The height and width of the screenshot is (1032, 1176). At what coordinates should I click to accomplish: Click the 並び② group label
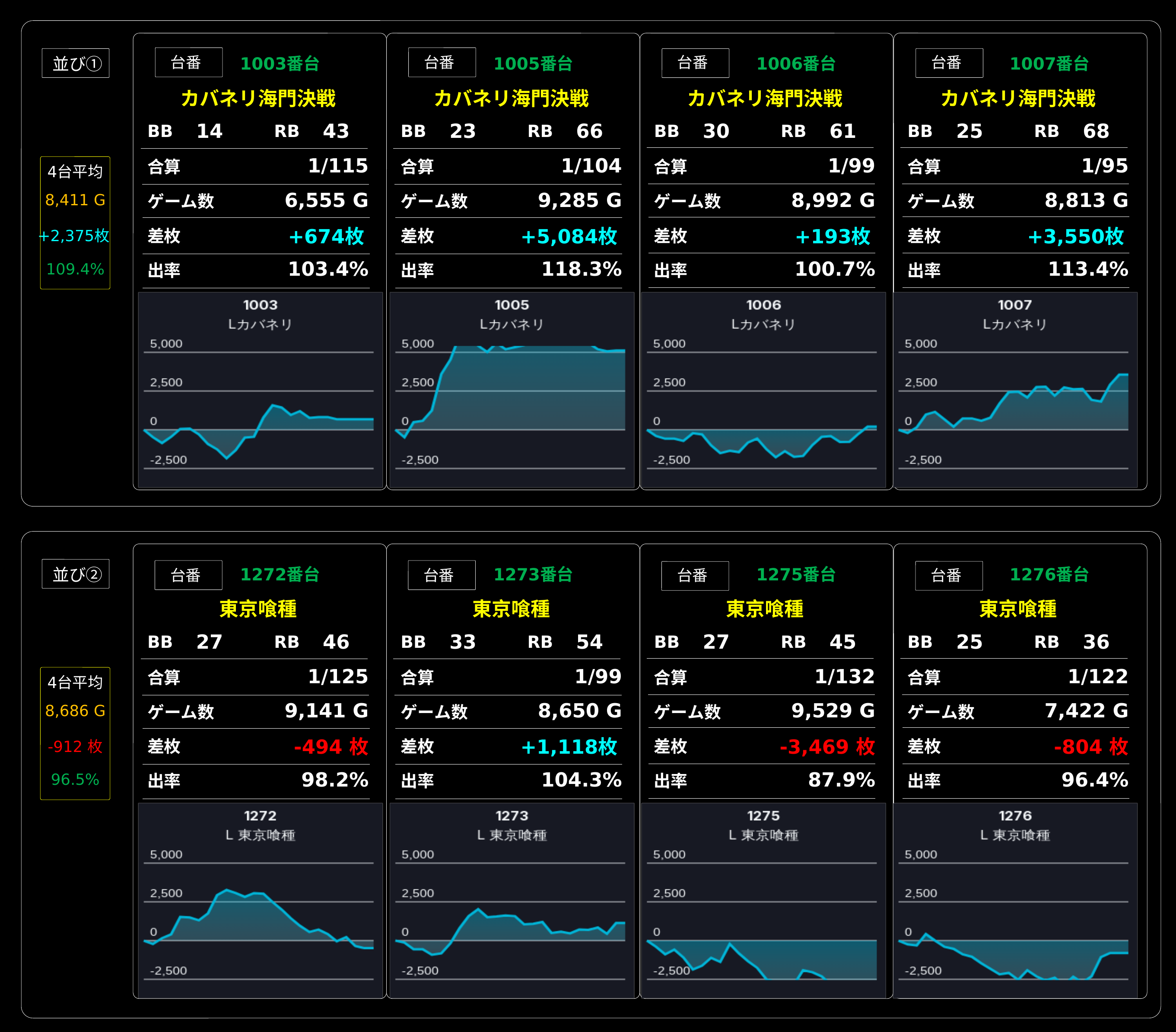click(x=75, y=574)
